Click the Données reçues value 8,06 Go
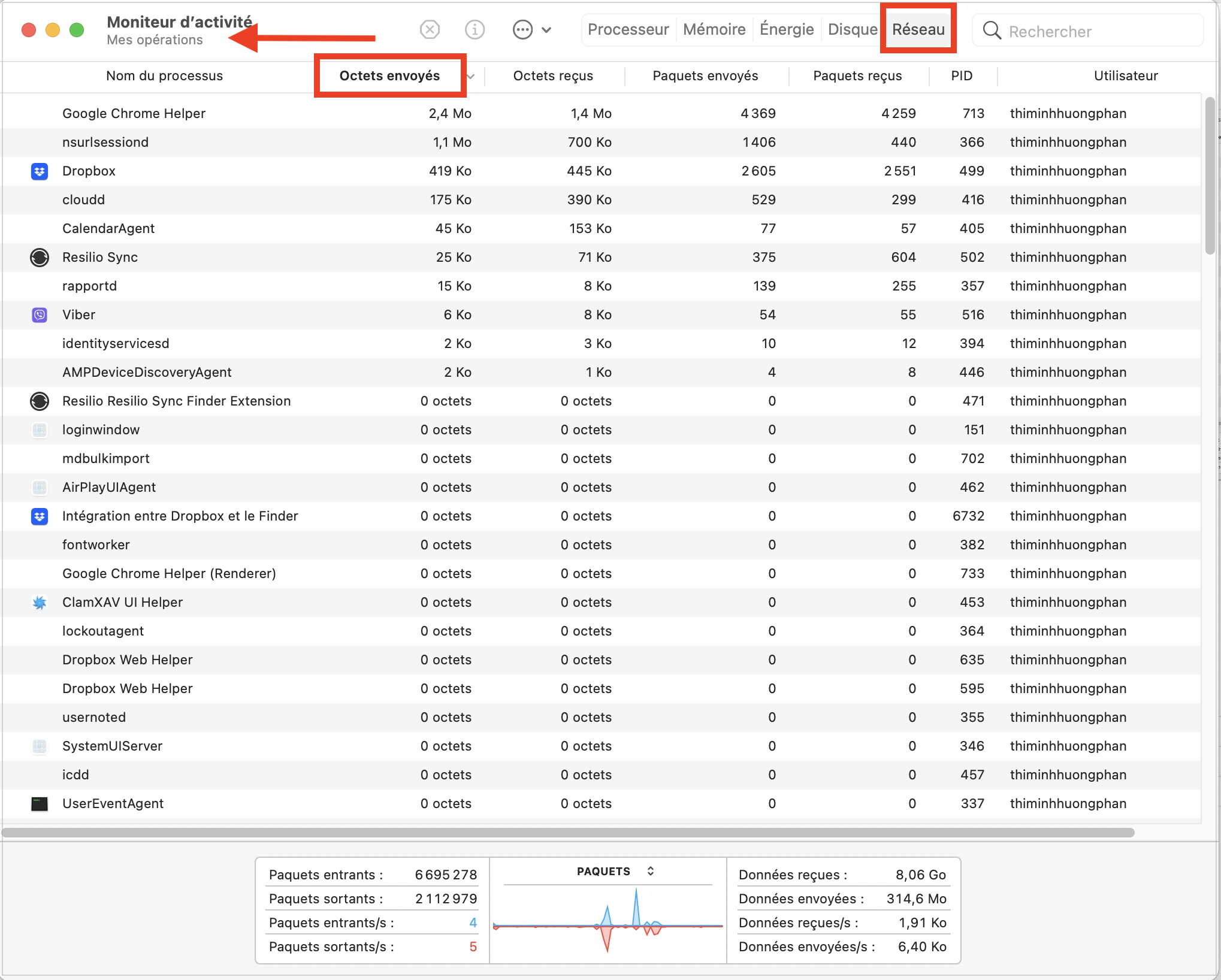 (x=921, y=875)
